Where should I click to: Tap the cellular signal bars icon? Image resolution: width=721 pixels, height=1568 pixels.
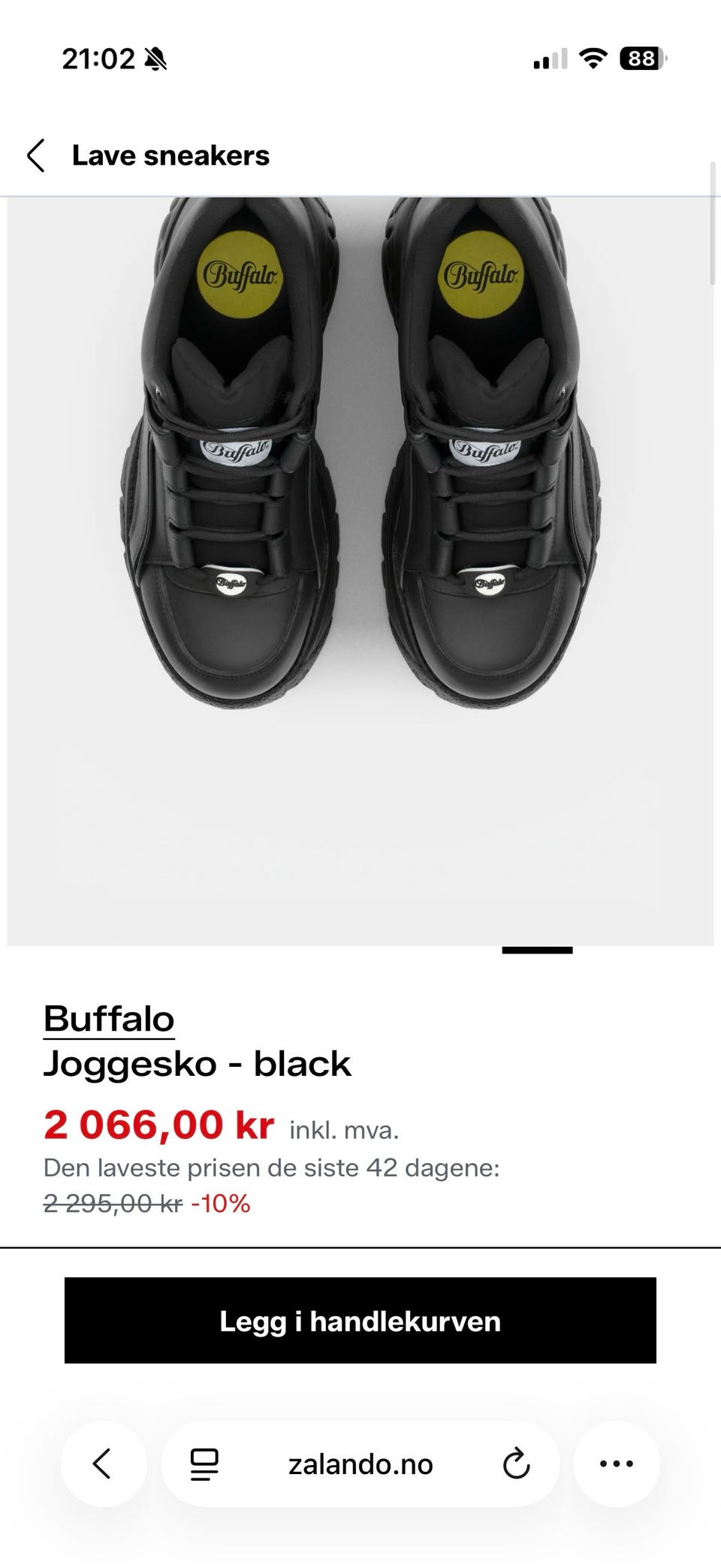pyautogui.click(x=550, y=59)
